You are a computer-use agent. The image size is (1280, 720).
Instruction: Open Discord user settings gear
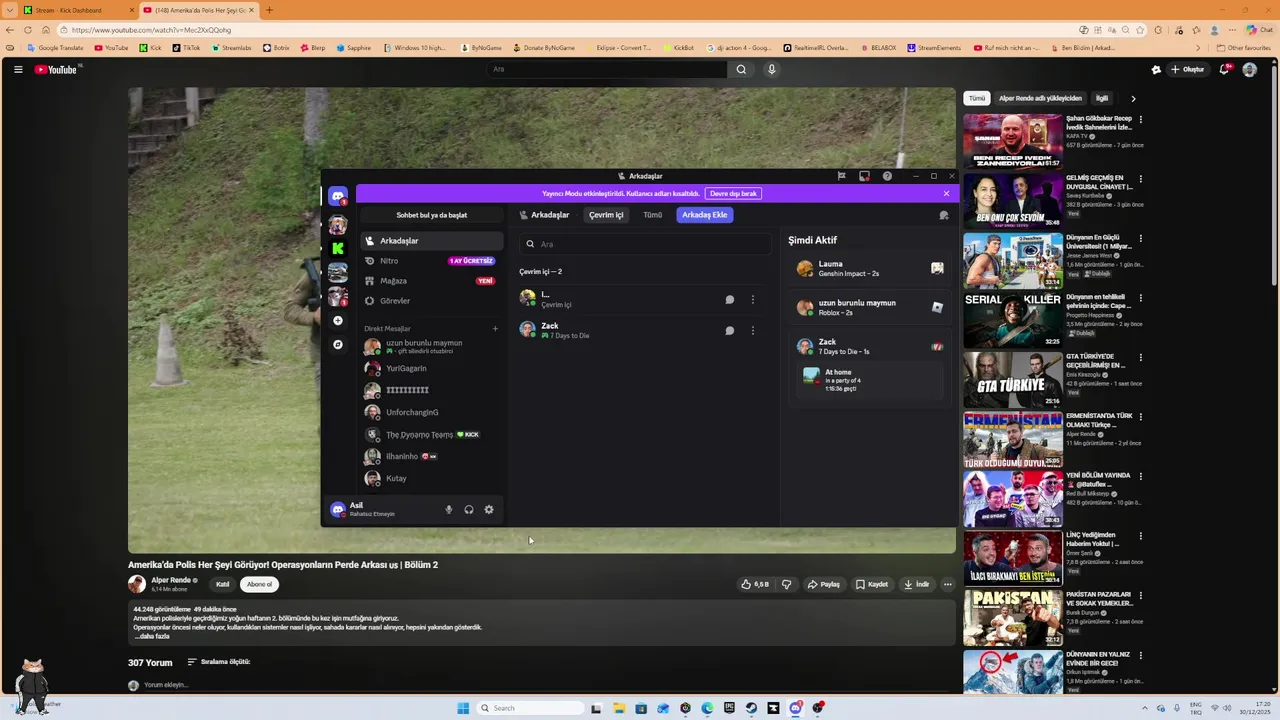click(489, 510)
